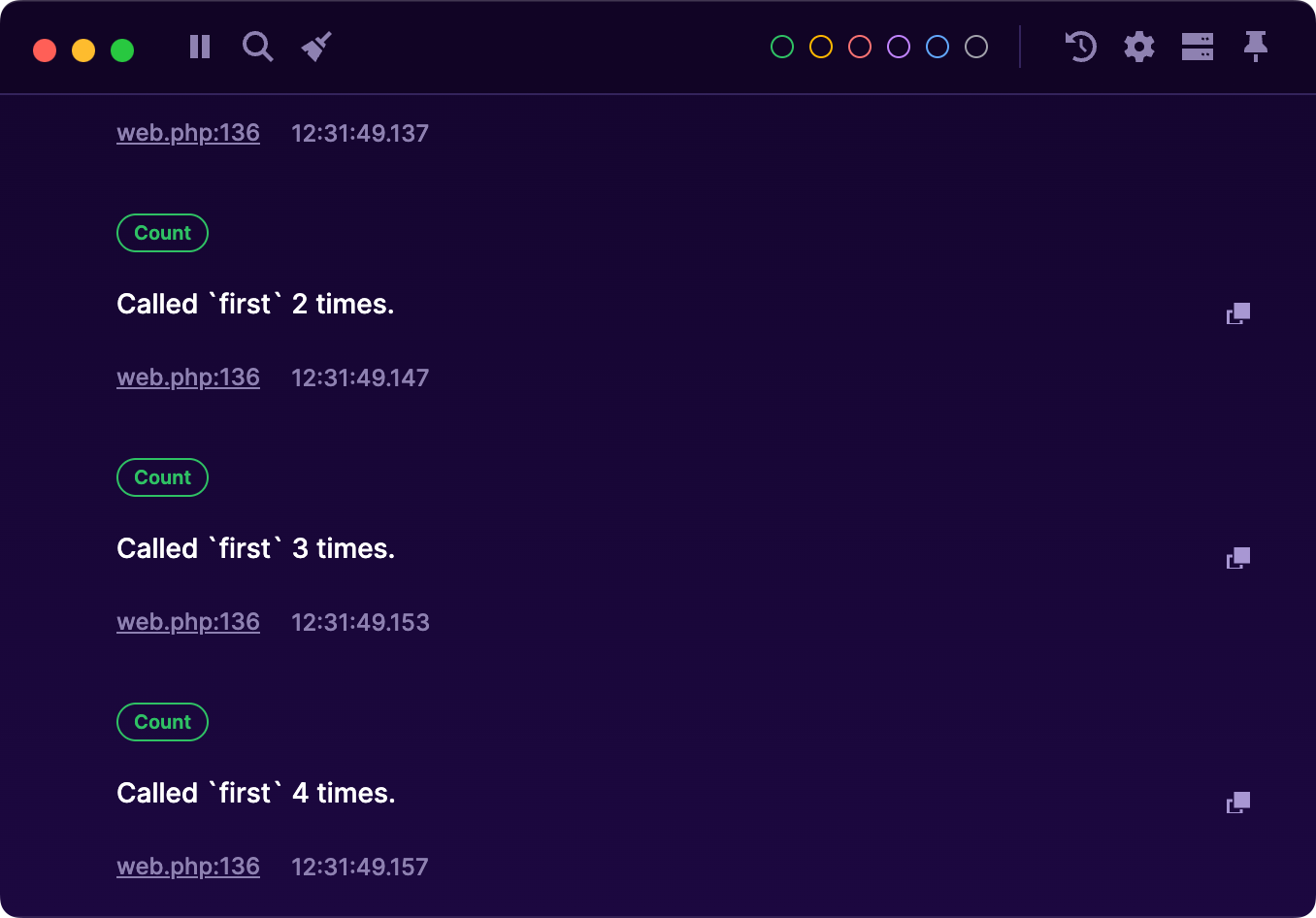Open the search tool

257,47
